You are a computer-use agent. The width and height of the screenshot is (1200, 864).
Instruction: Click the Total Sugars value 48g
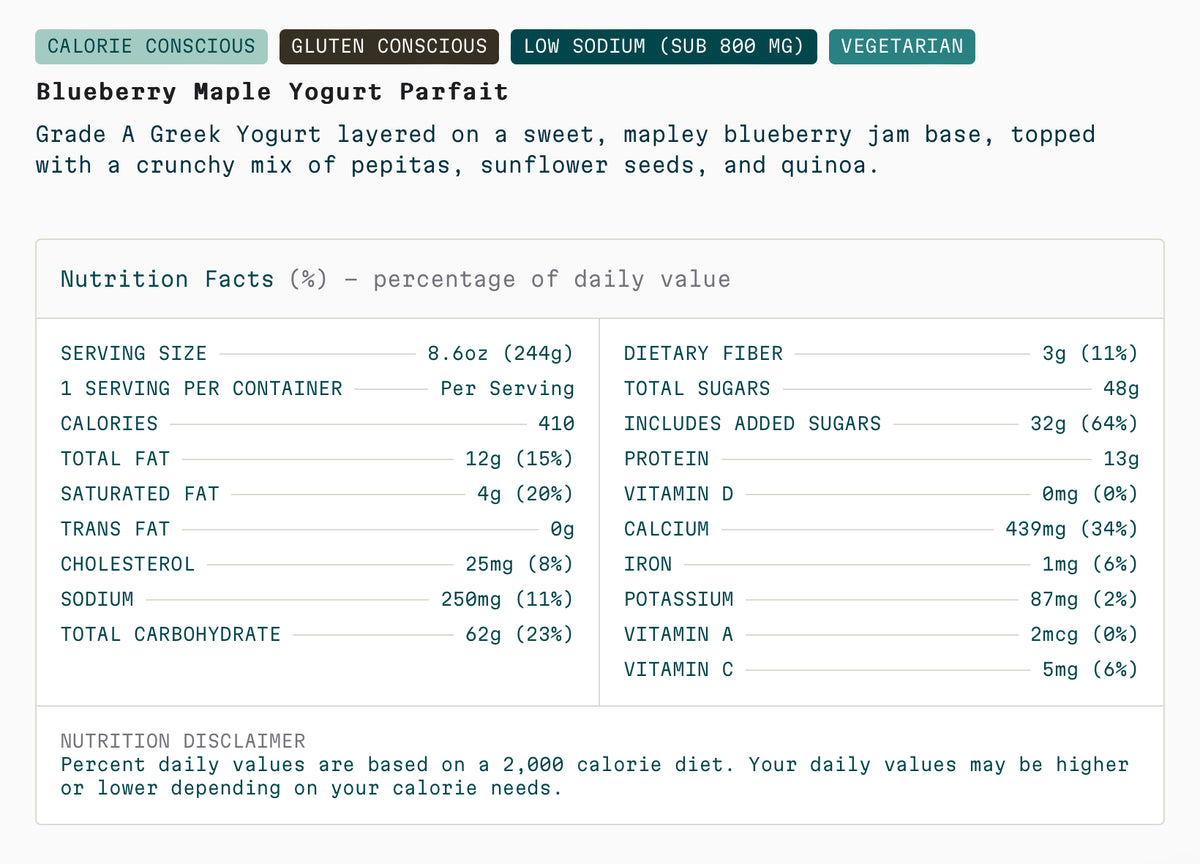(1121, 388)
